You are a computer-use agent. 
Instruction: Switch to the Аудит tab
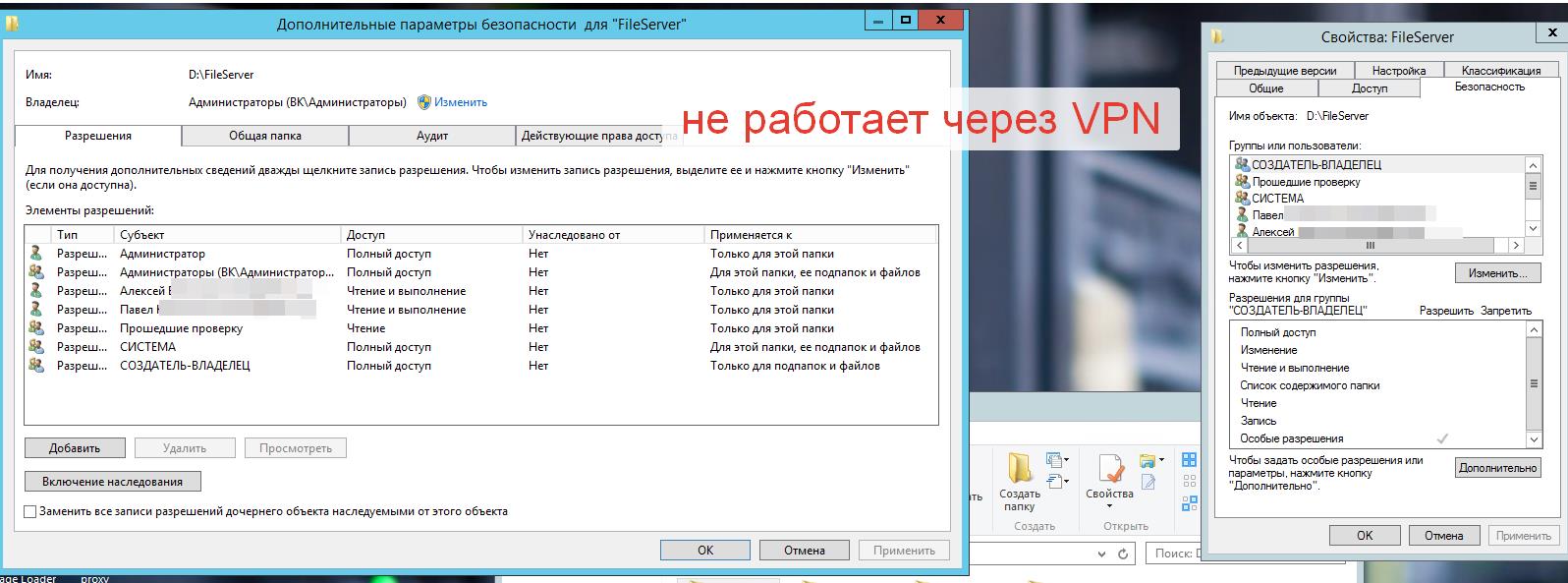click(x=431, y=136)
